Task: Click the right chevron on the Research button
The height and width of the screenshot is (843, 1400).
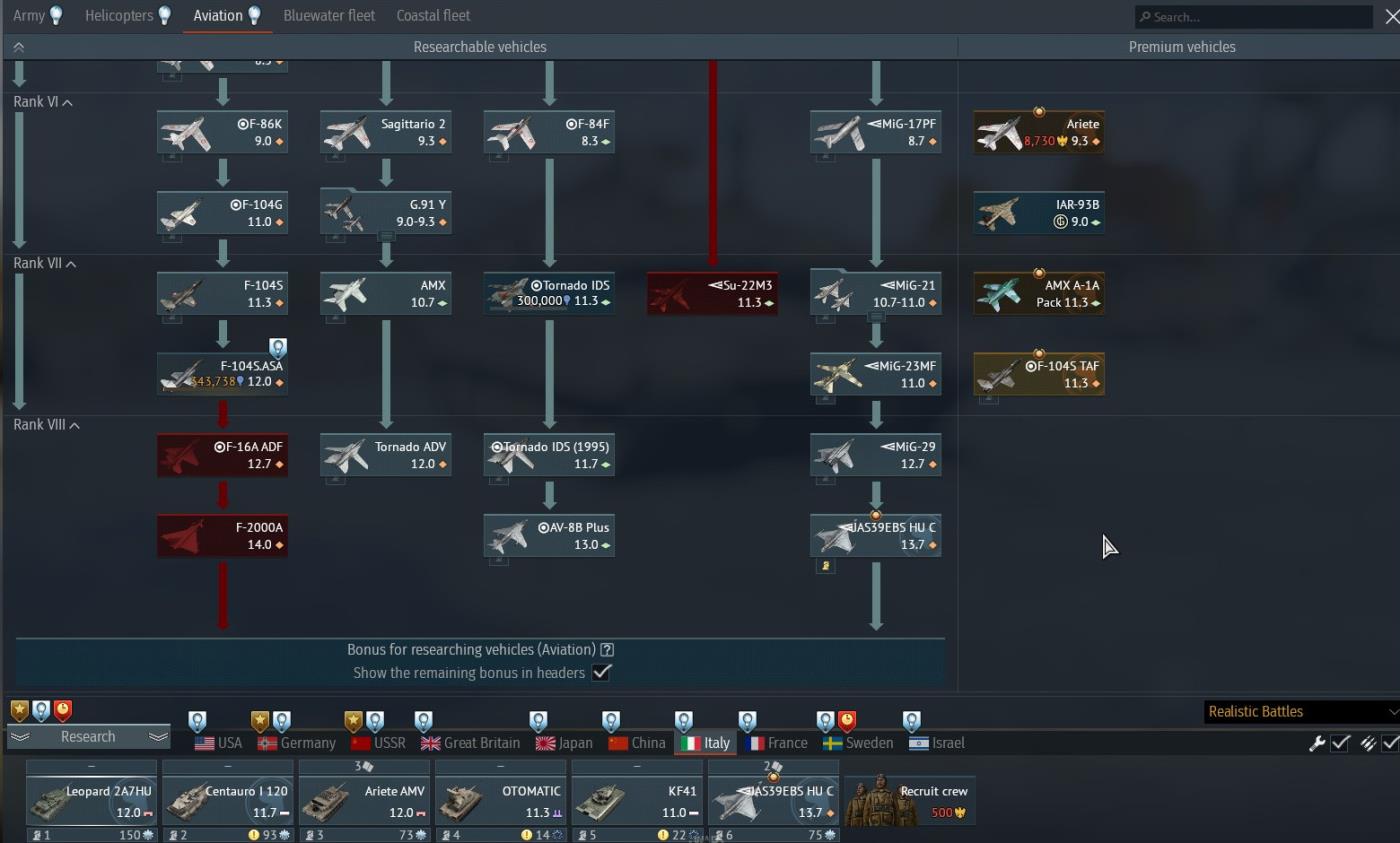Action: point(157,737)
